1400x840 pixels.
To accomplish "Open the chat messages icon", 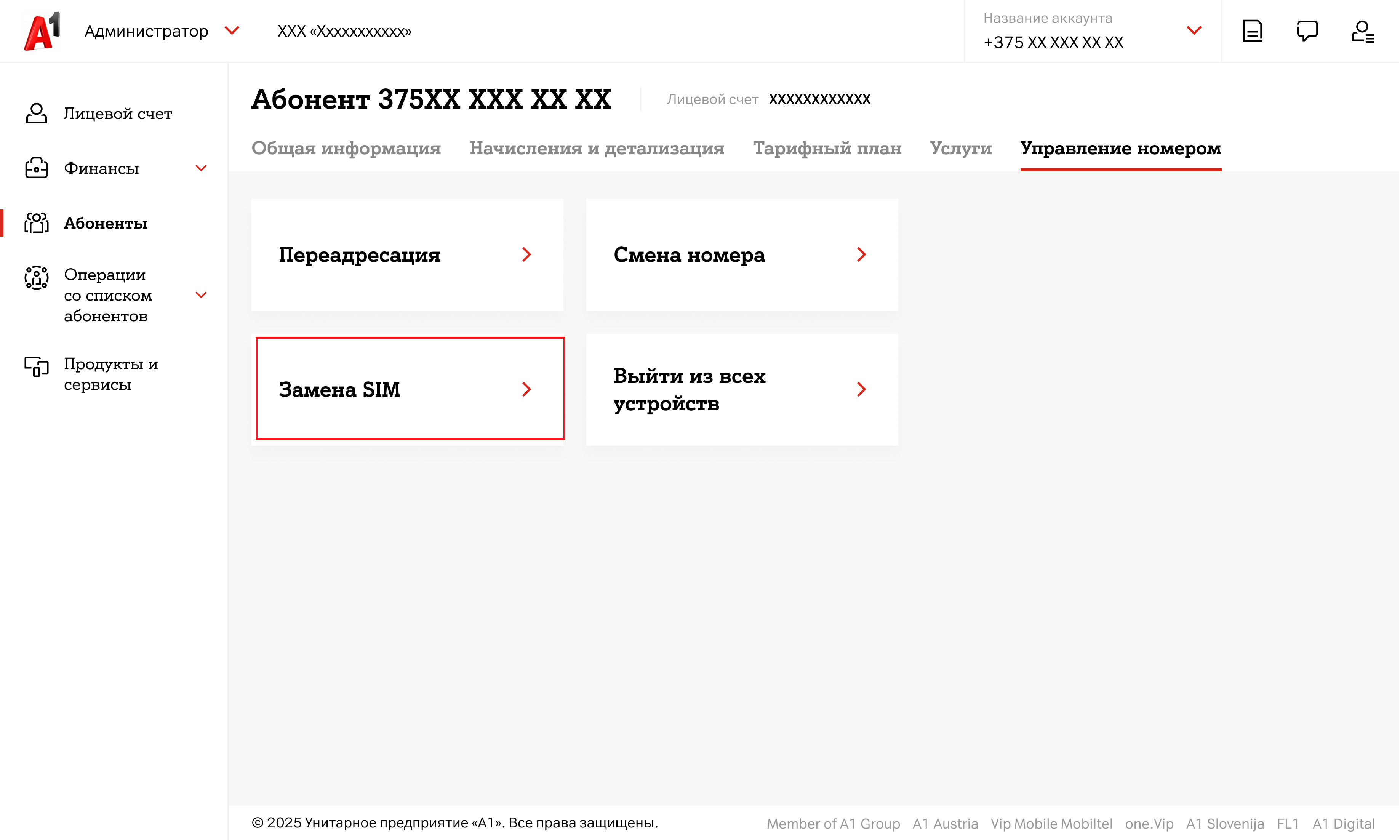I will point(1307,31).
